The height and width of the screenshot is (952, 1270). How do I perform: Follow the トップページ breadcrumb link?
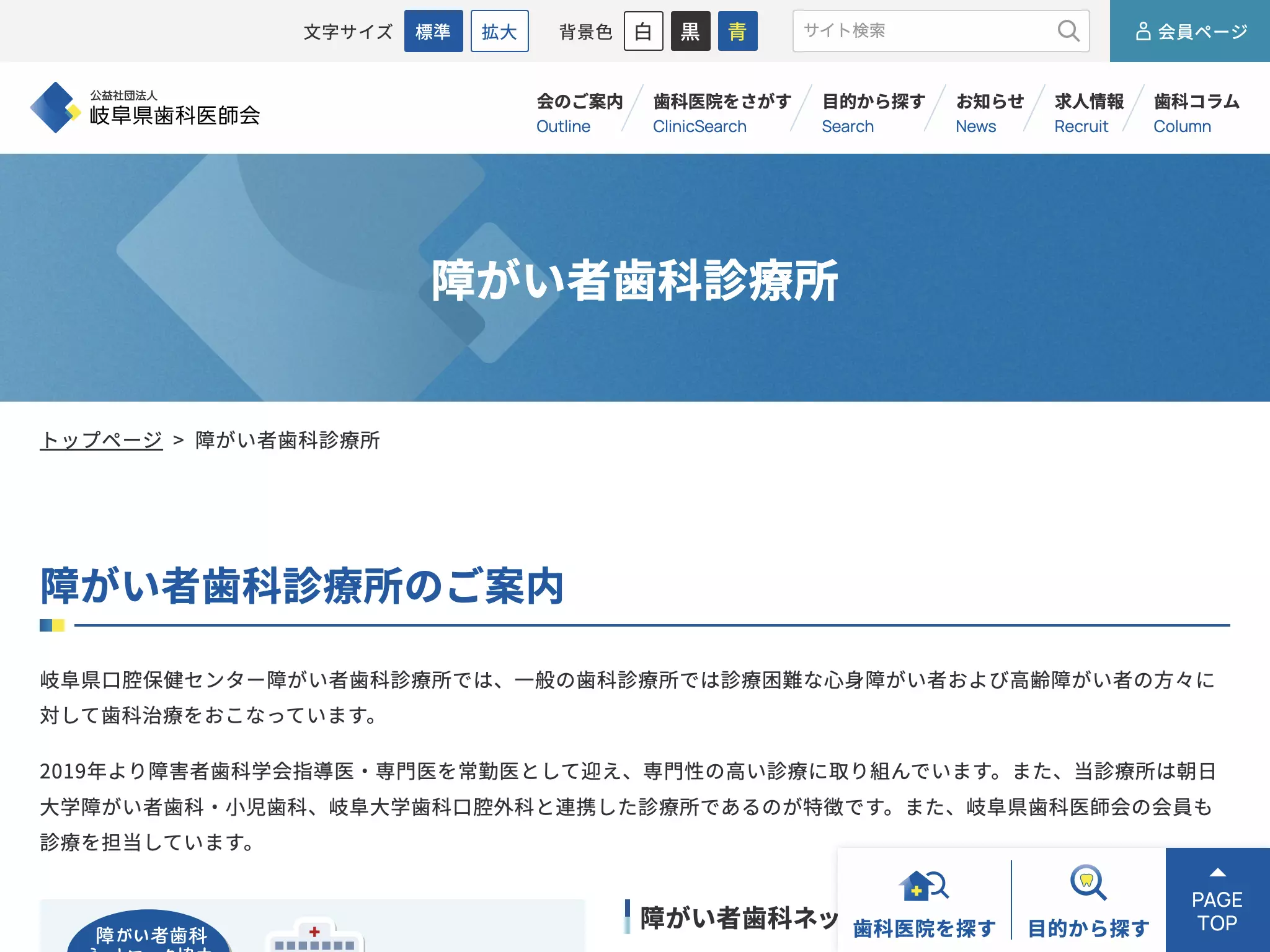[101, 440]
